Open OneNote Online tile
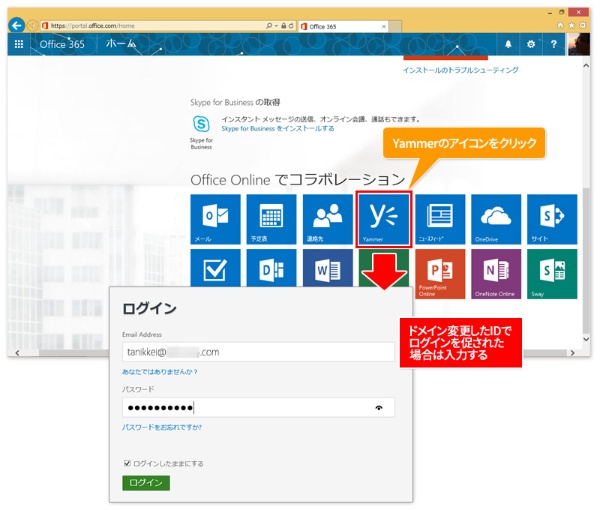The height and width of the screenshot is (510, 600). [496, 274]
